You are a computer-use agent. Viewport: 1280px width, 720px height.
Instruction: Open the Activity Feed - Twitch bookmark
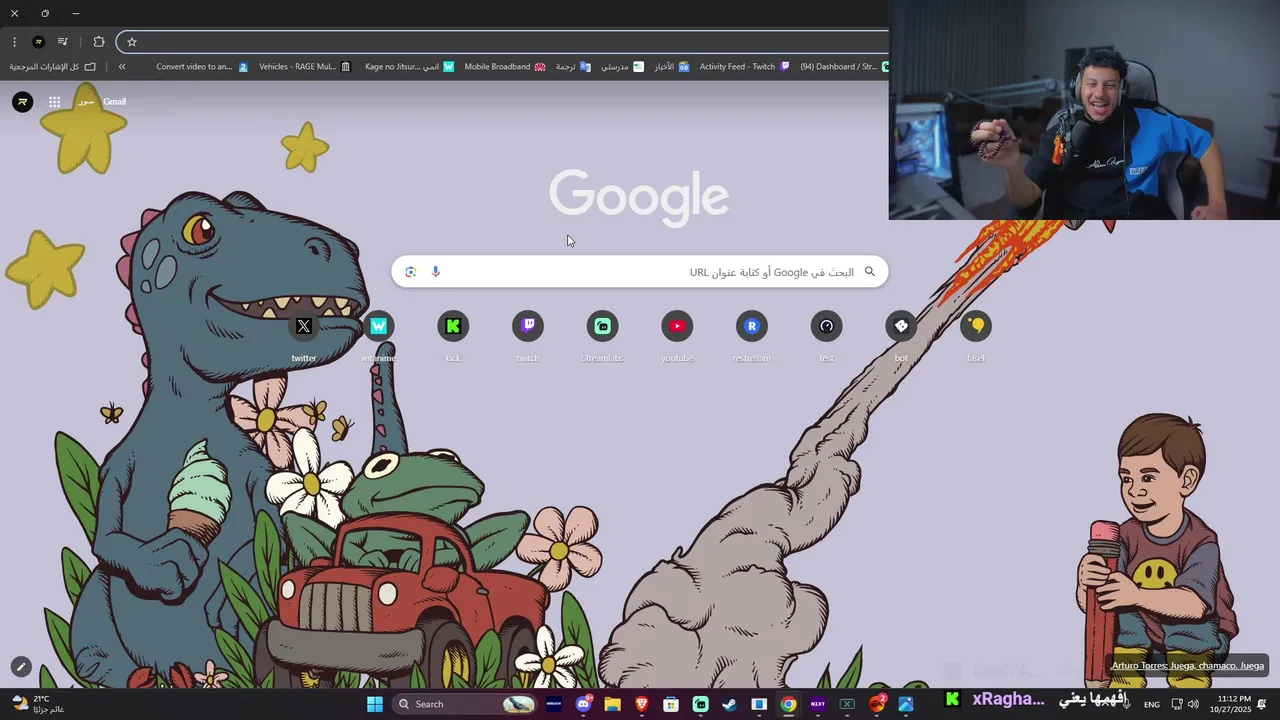click(745, 67)
